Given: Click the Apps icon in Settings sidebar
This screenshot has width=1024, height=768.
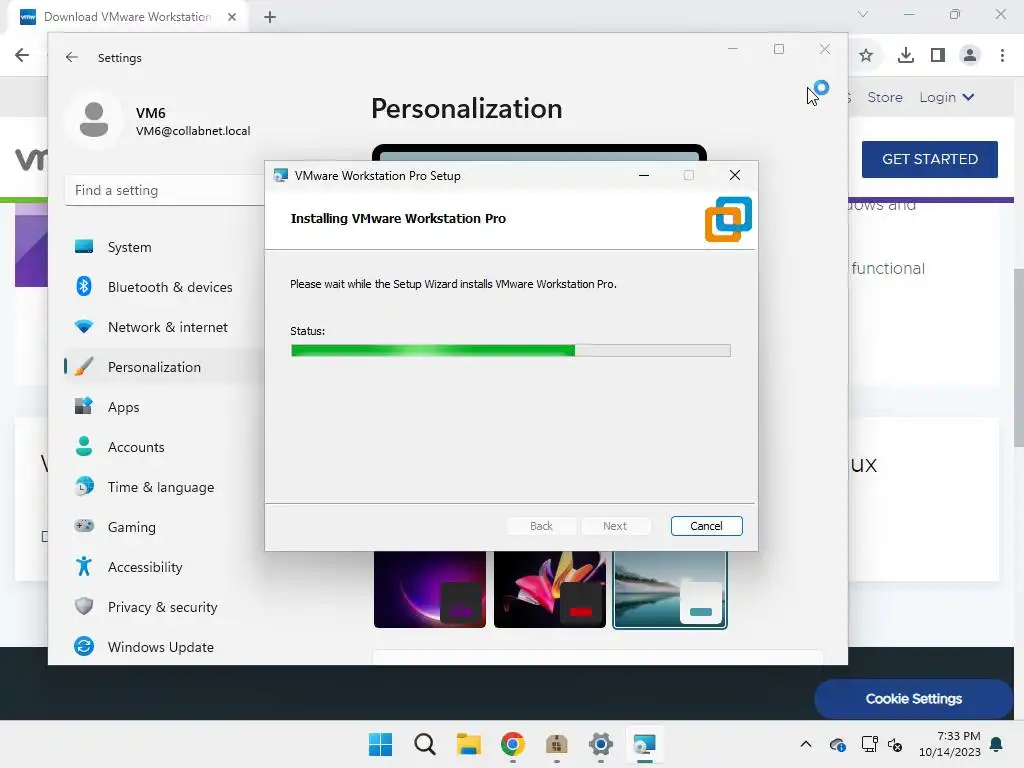Looking at the screenshot, I should click(84, 406).
